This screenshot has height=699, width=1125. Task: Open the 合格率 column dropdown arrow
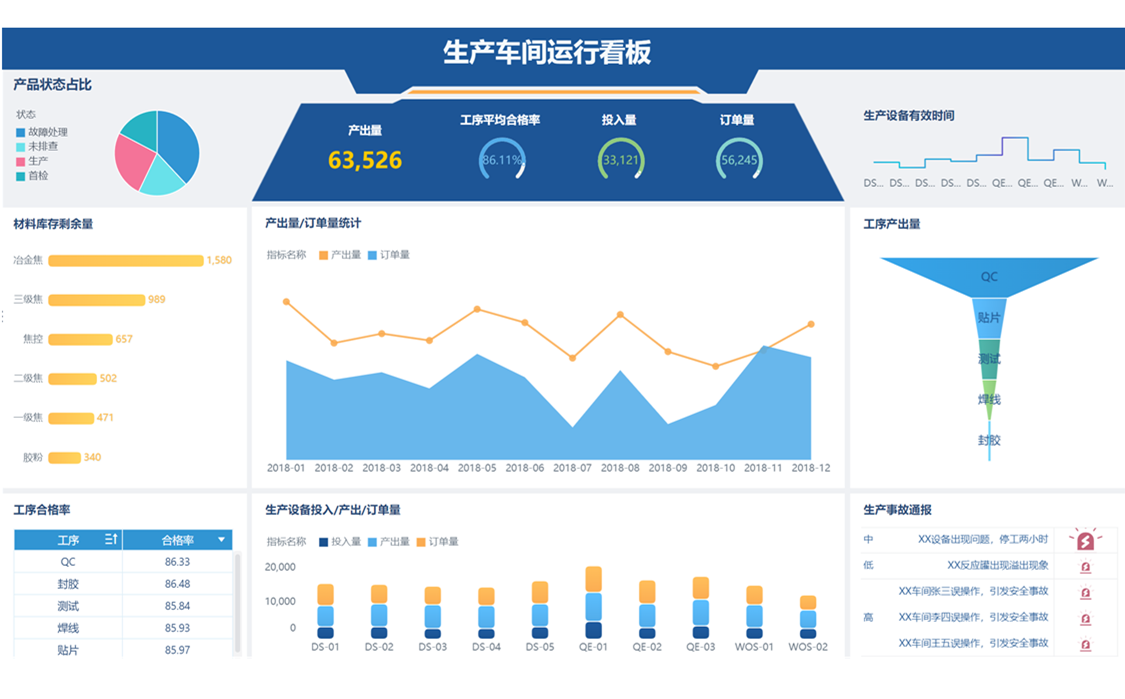coord(221,540)
